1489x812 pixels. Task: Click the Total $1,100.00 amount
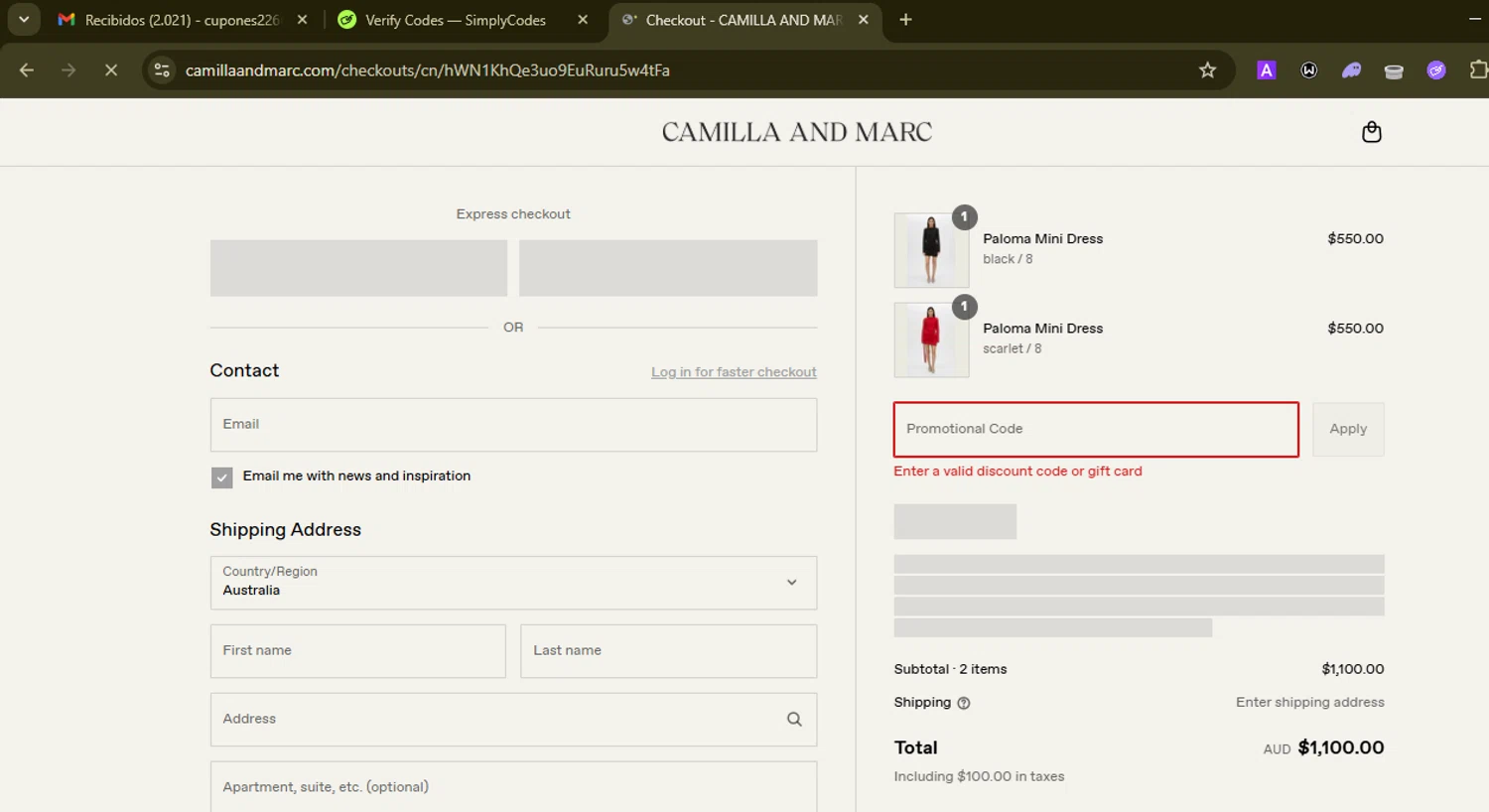click(1340, 748)
